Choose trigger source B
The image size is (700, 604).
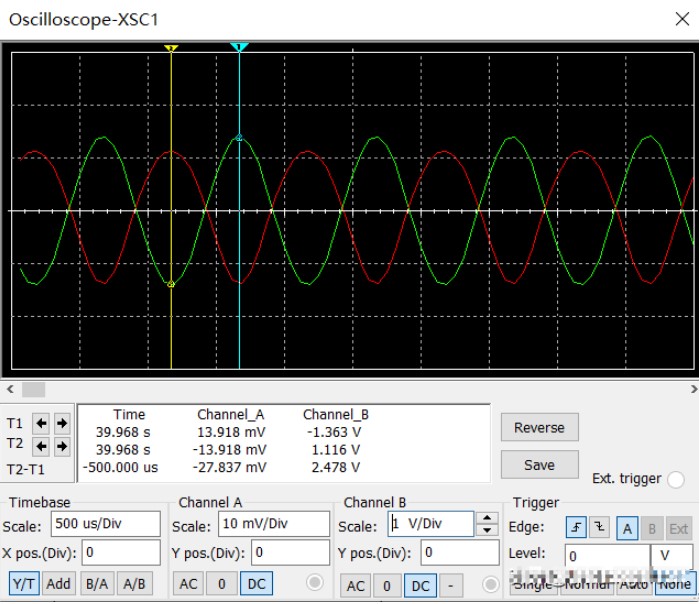(652, 529)
